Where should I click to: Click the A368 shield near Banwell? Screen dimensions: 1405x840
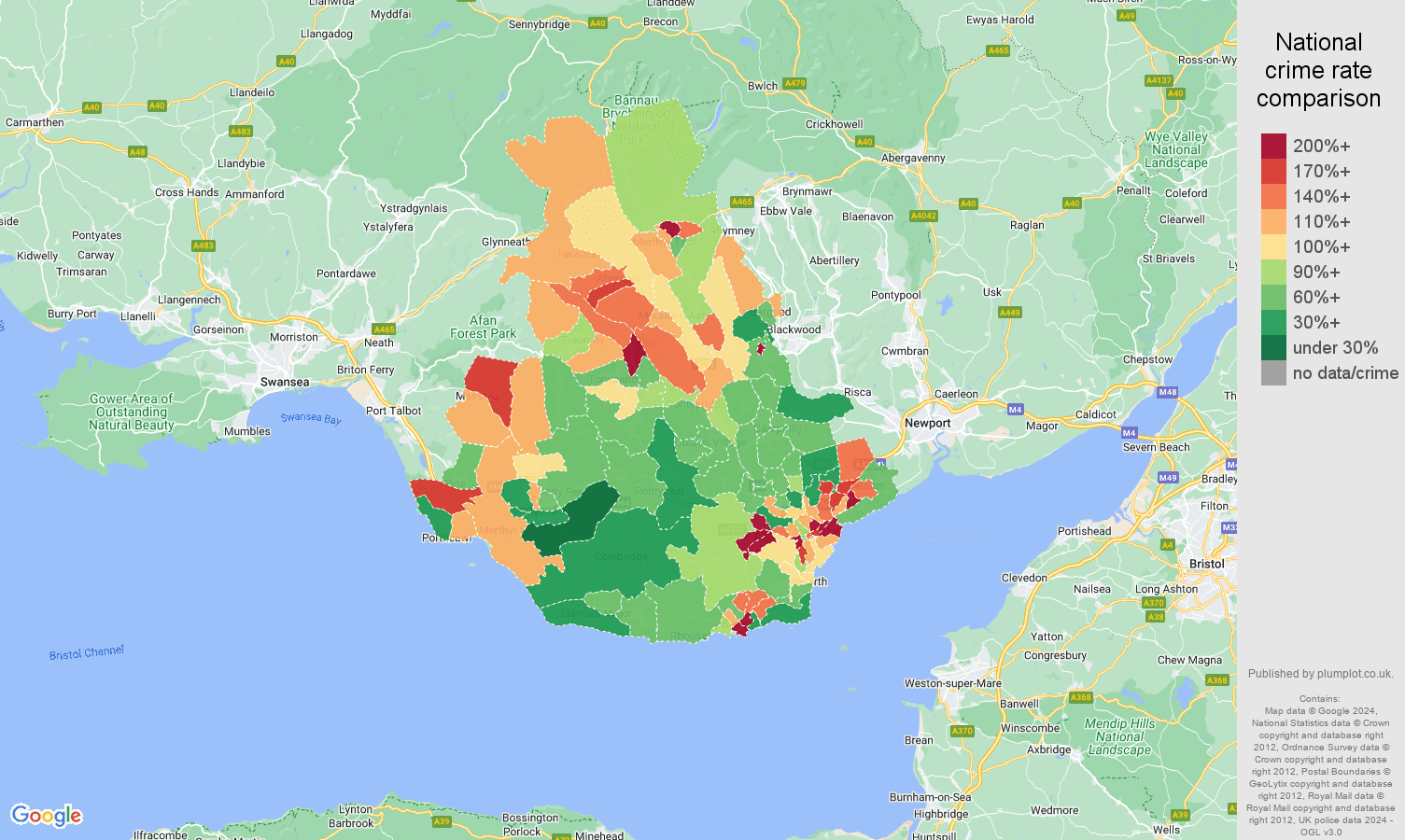tap(1081, 697)
